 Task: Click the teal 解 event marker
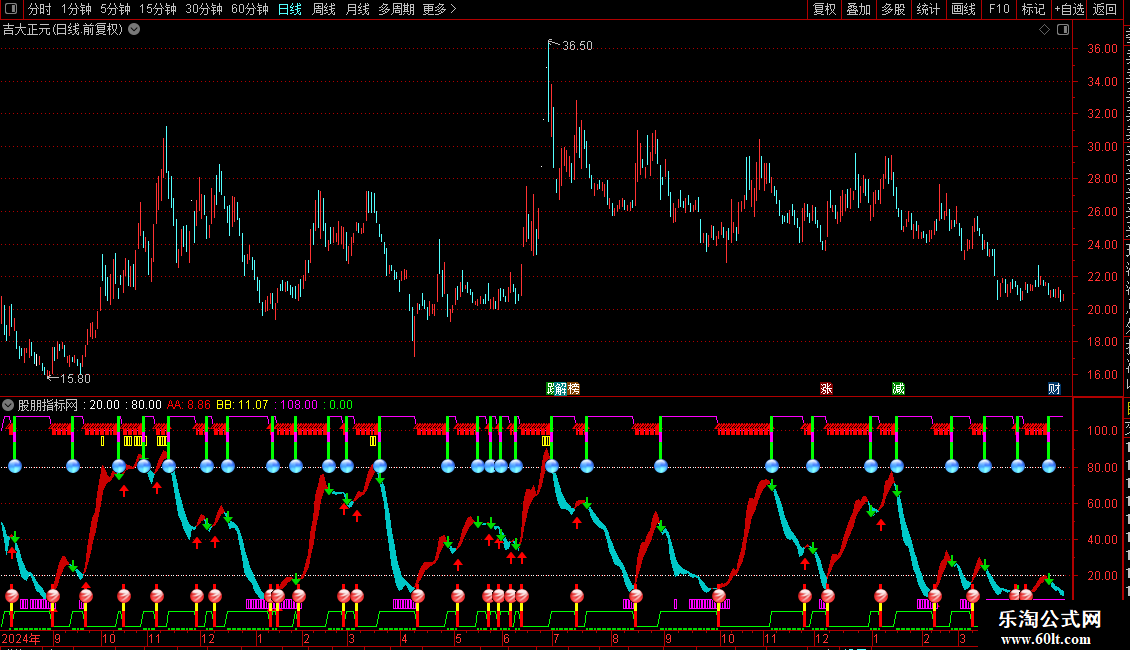click(562, 389)
